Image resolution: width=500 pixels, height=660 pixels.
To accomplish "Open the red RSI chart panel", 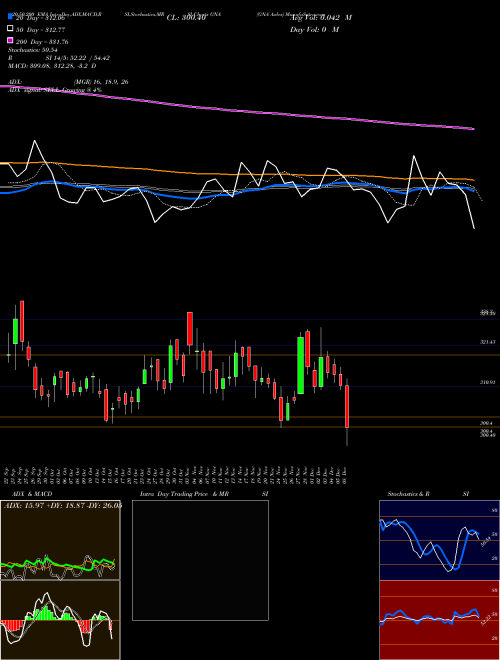I will click(x=439, y=620).
